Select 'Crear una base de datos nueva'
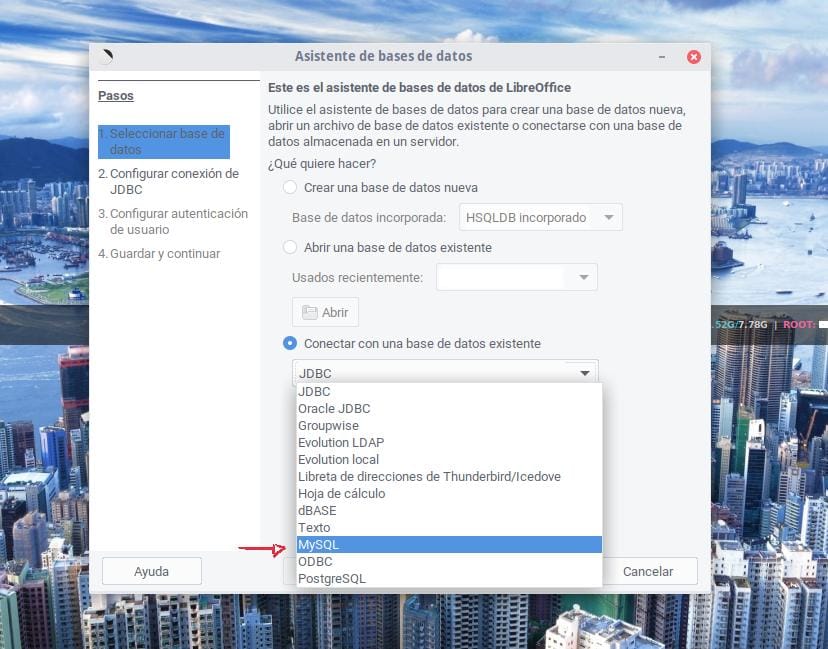 coord(290,187)
